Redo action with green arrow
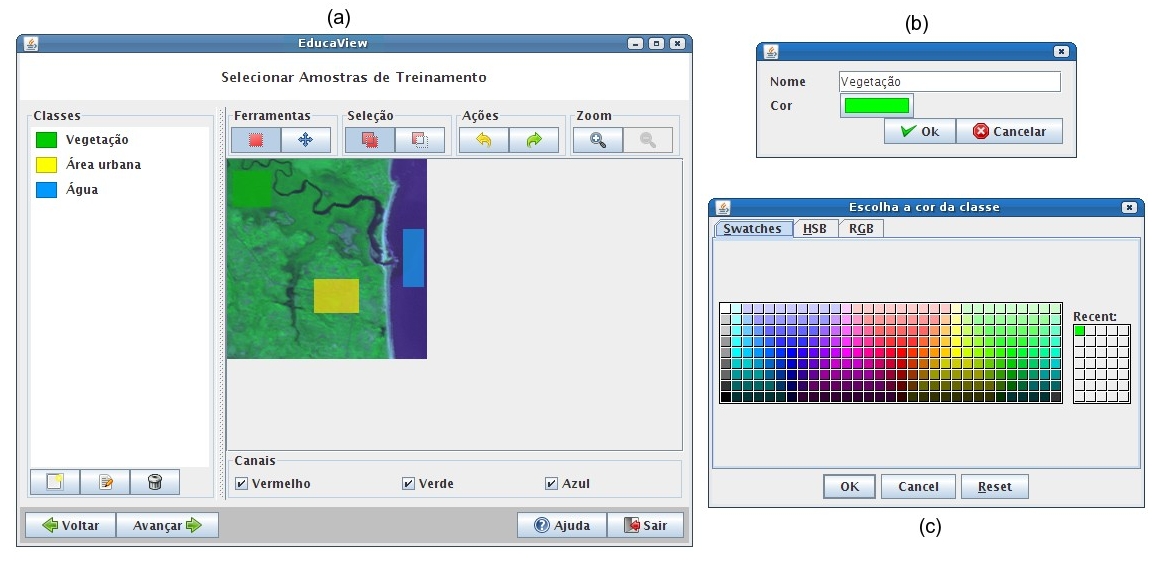This screenshot has width=1164, height=564. coord(534,140)
